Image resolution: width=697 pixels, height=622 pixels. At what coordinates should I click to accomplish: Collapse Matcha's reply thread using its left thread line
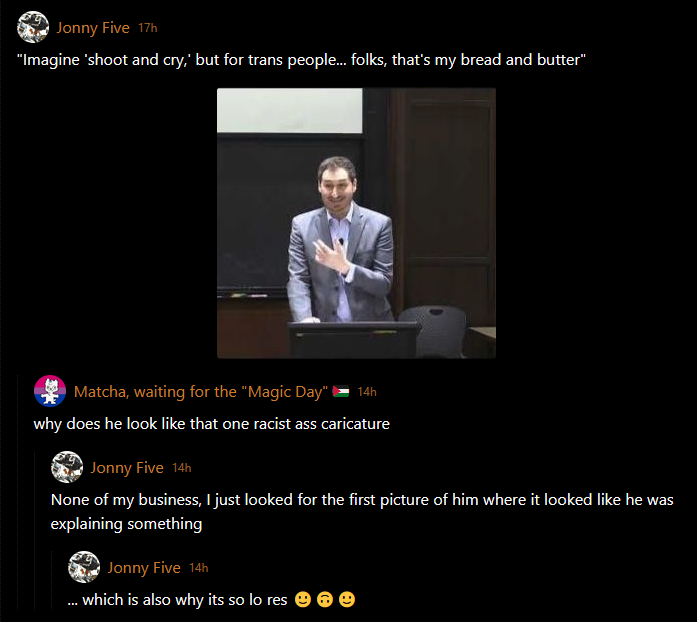pos(18,492)
